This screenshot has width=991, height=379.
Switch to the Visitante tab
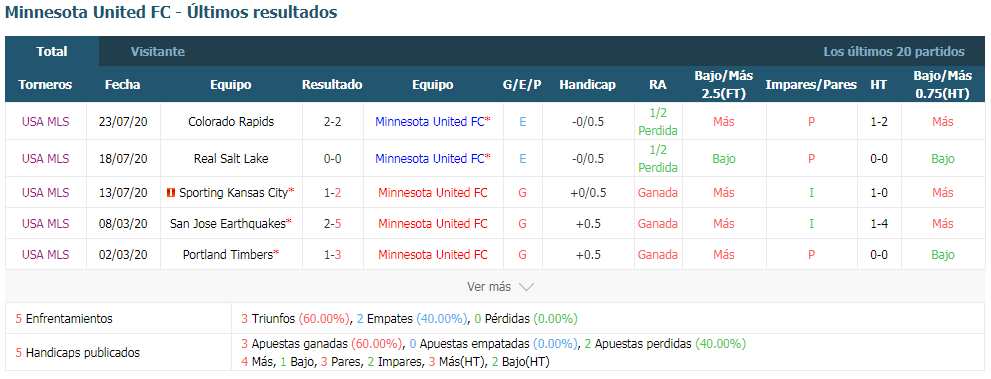[157, 52]
